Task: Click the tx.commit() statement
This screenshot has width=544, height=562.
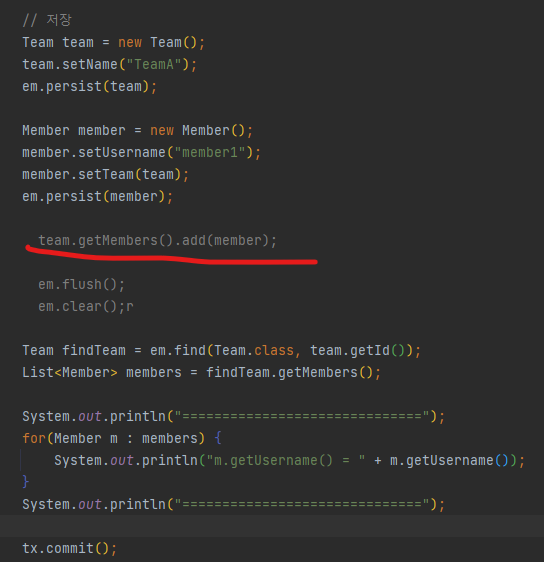Action: click(x=70, y=548)
